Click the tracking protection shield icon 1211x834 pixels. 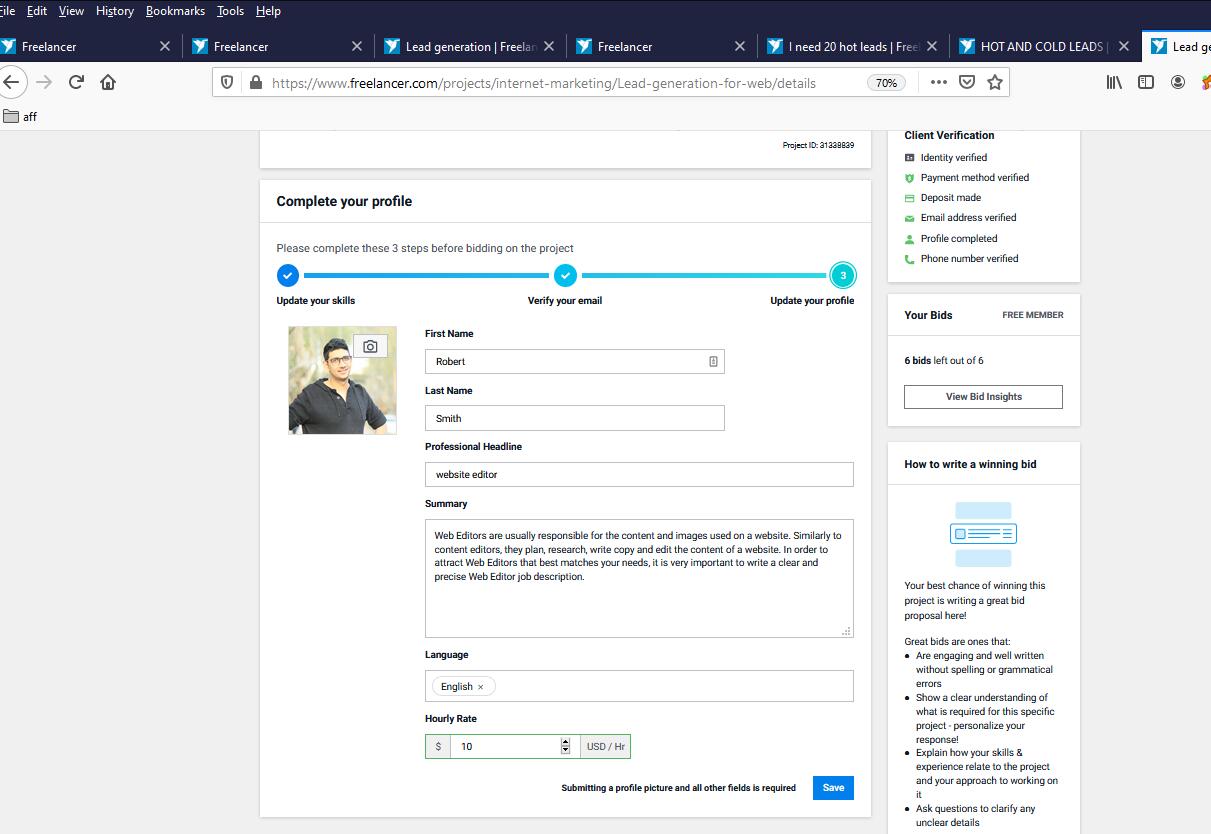pyautogui.click(x=227, y=82)
